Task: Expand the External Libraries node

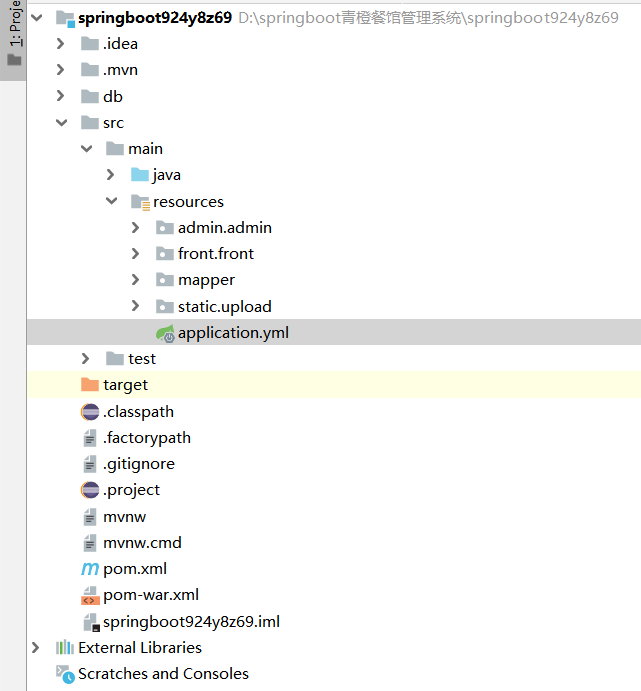Action: click(37, 648)
